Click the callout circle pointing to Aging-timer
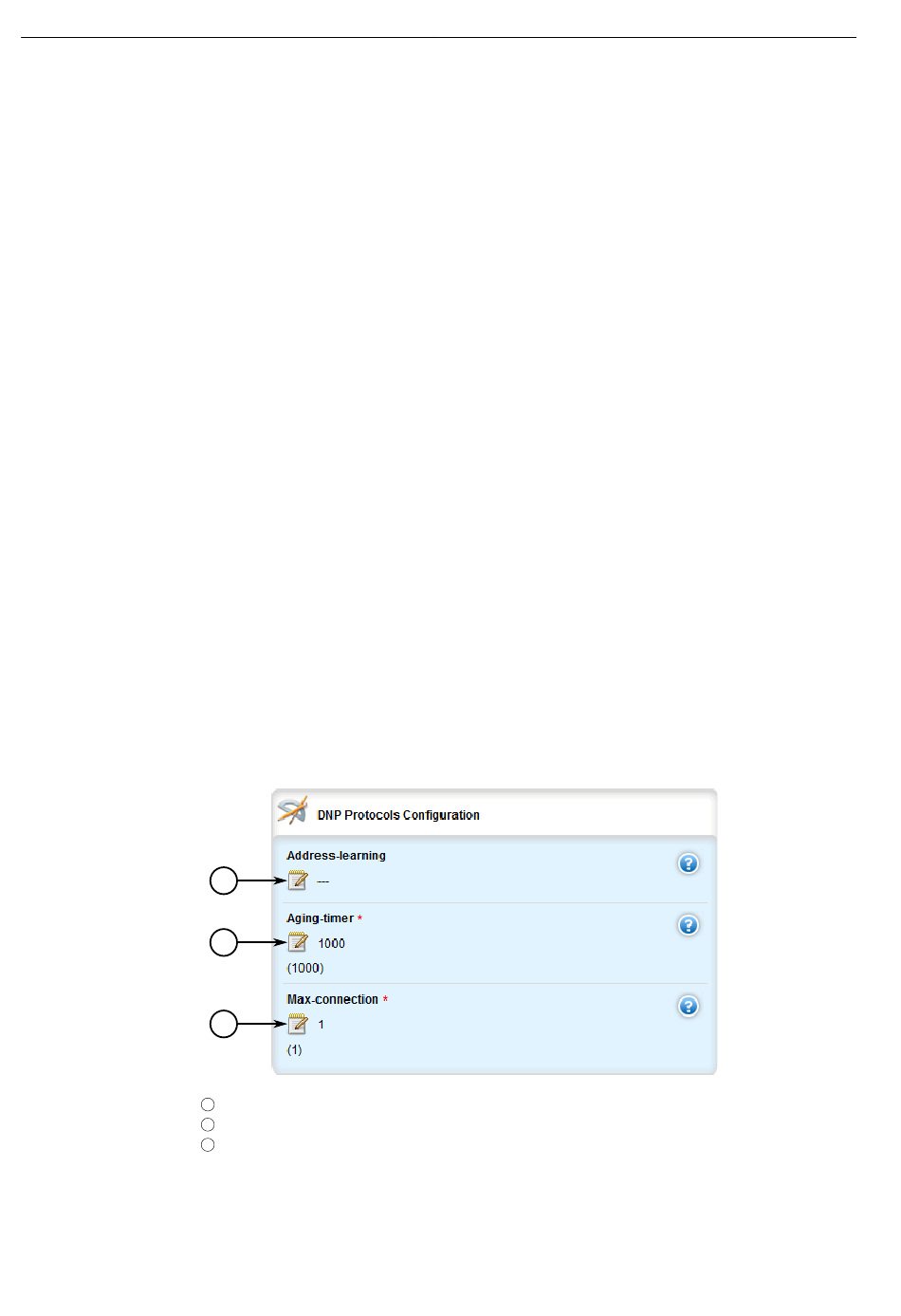This screenshot has height=1316, width=901. (224, 942)
